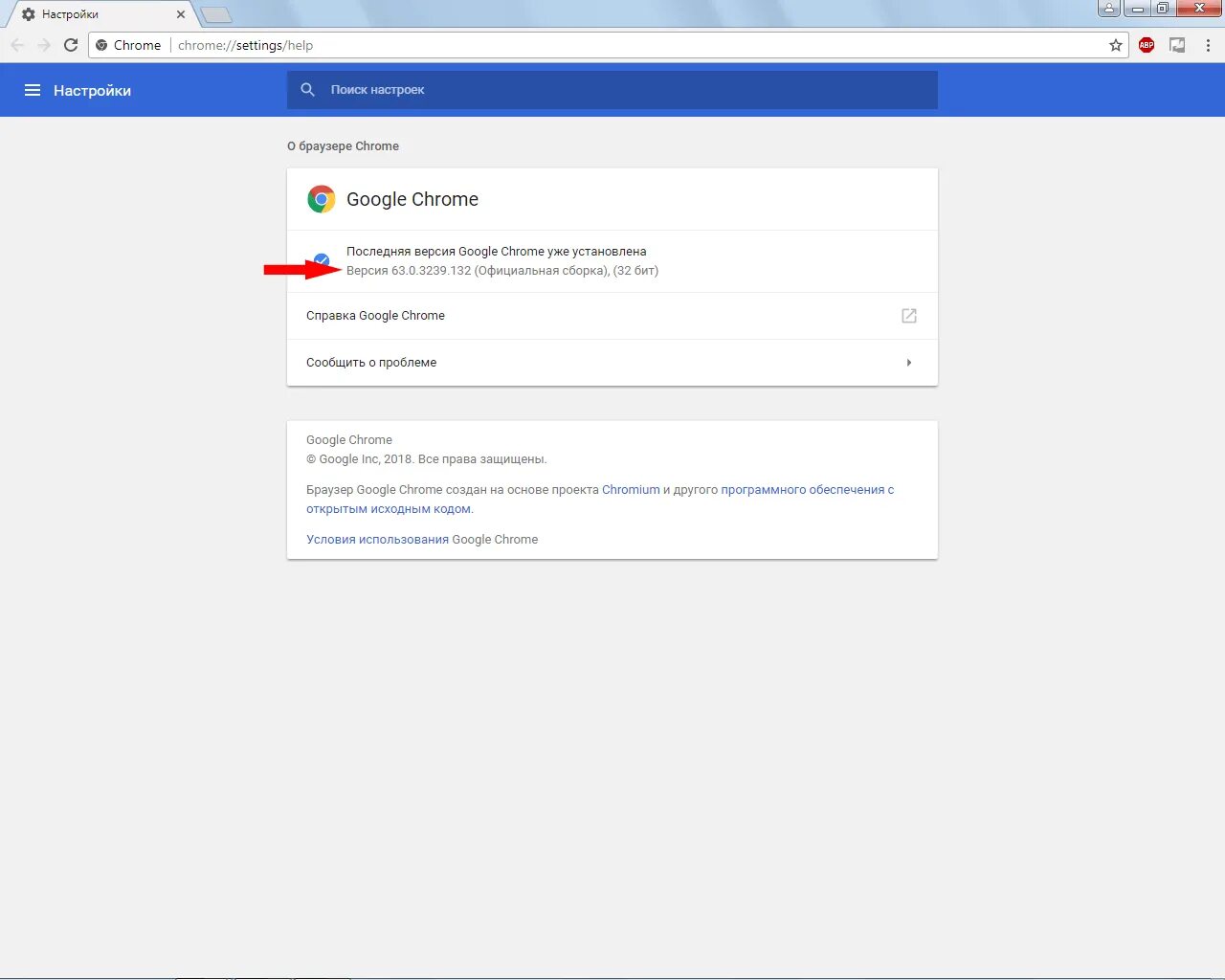Open Chrome three-dot menu
This screenshot has height=980, width=1225.
(x=1208, y=45)
